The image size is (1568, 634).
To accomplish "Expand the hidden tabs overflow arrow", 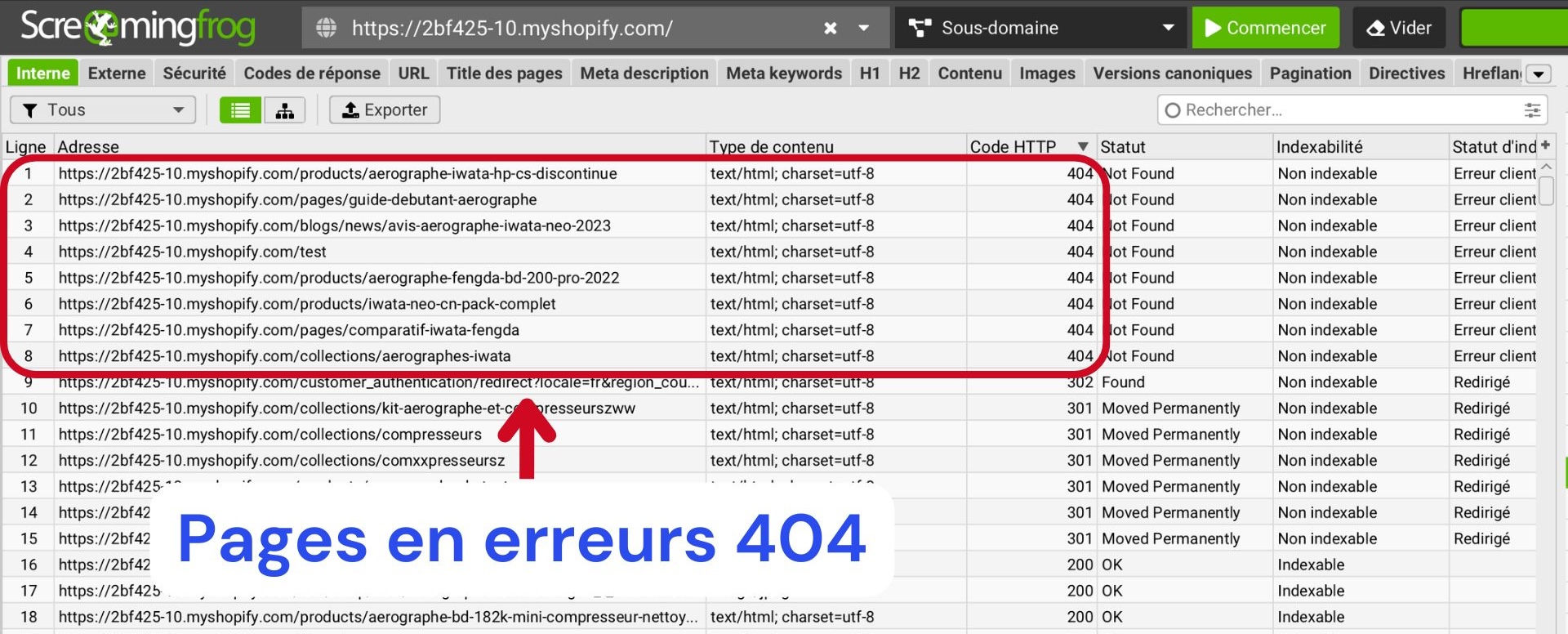I will point(1539,74).
